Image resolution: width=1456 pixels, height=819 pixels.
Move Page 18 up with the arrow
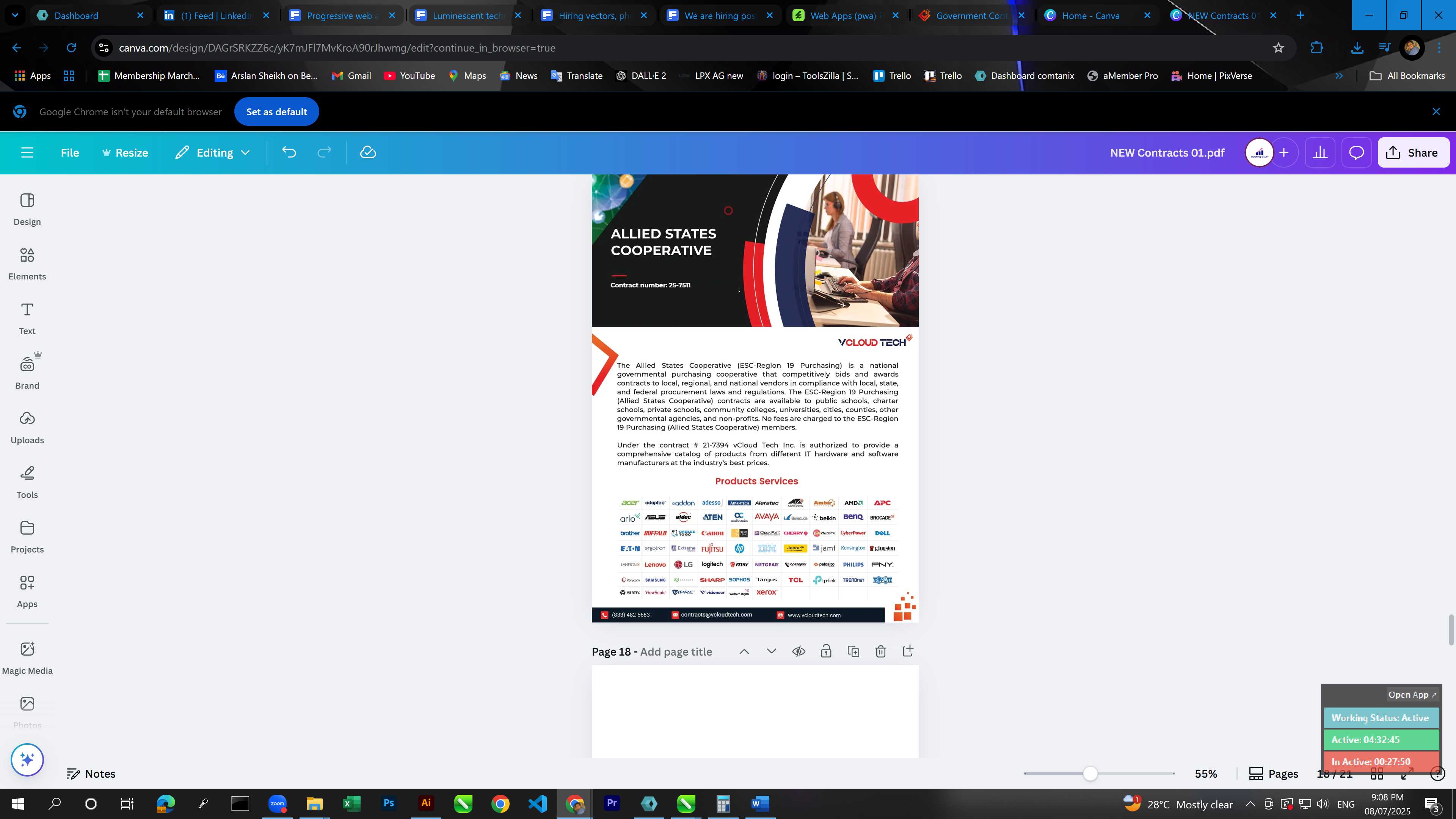(744, 652)
